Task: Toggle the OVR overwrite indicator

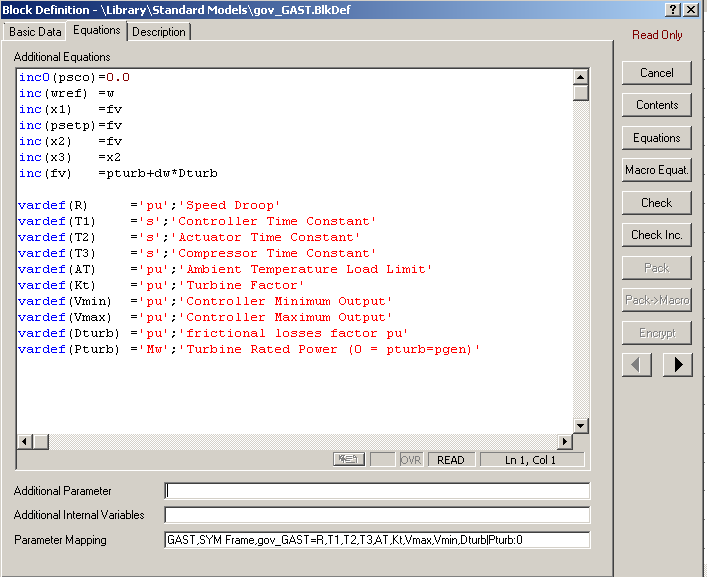Action: click(x=411, y=460)
